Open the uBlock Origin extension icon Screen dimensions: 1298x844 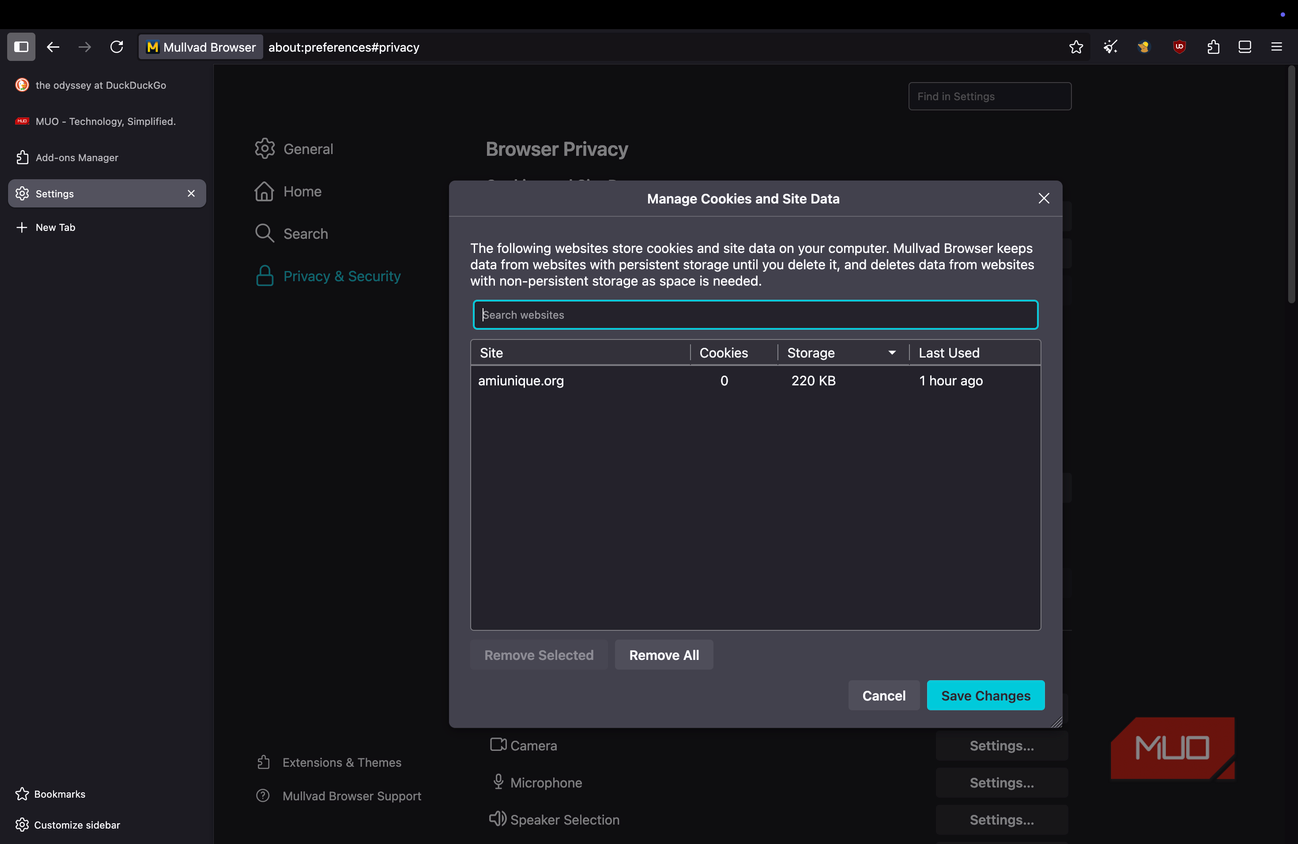pyautogui.click(x=1179, y=47)
